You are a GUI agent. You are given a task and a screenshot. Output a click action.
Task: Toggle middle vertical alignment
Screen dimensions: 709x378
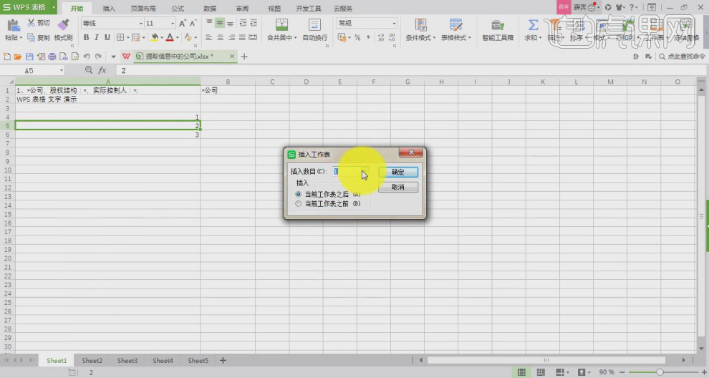point(219,23)
